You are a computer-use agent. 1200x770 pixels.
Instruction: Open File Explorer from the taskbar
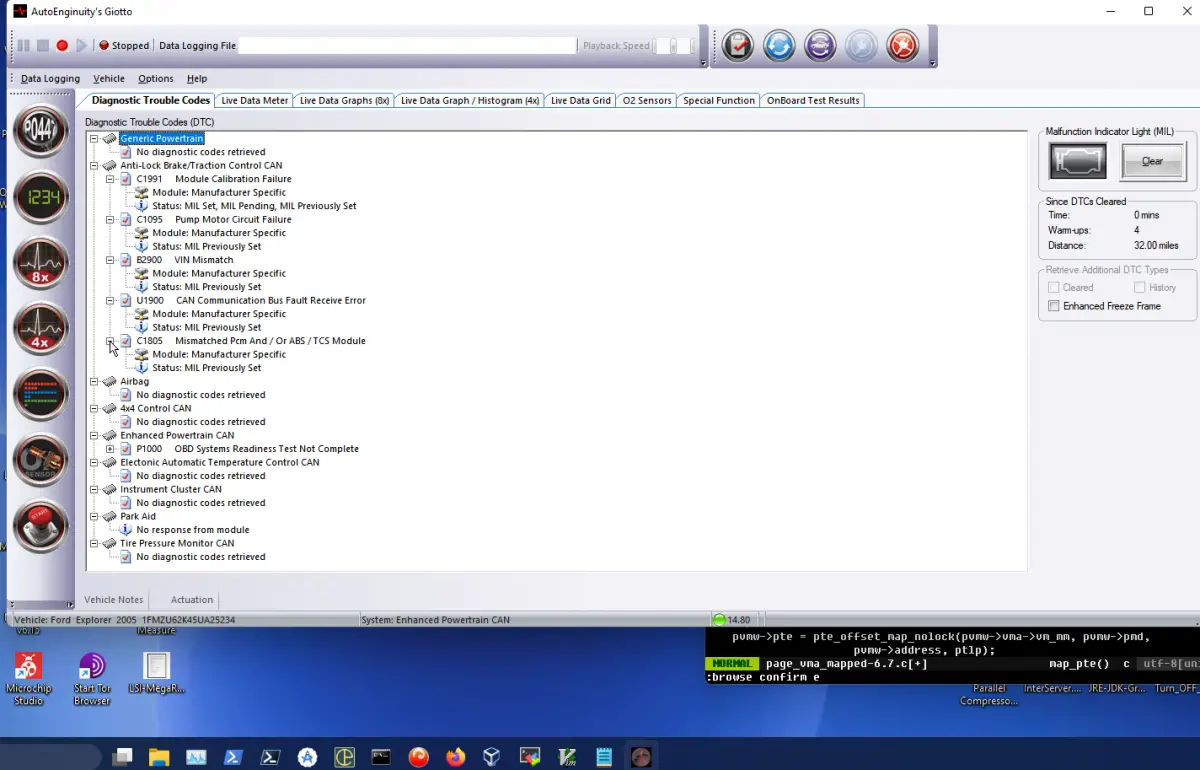click(160, 757)
